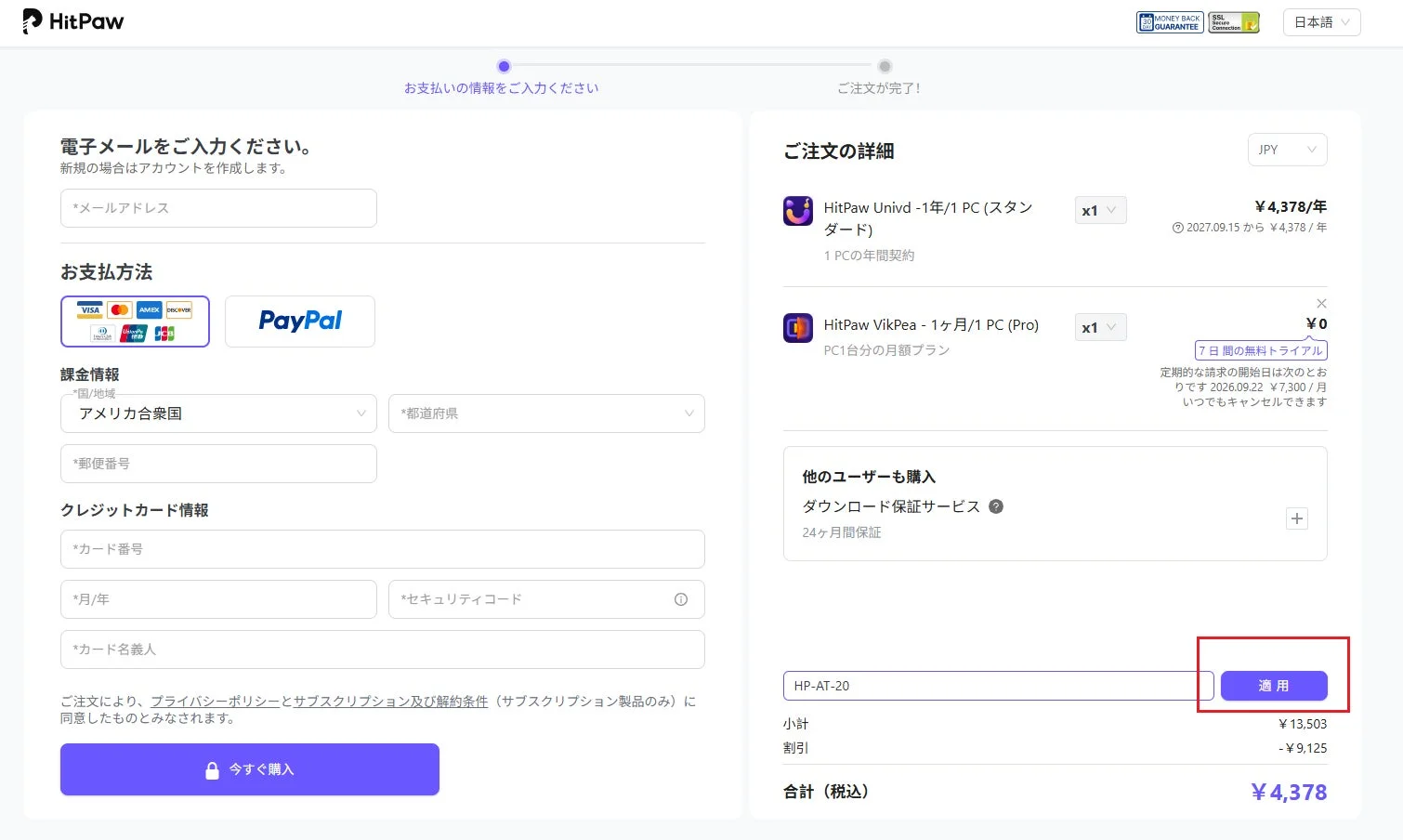The height and width of the screenshot is (840, 1403).
Task: Click the money back guarantee badge
Action: [1170, 22]
